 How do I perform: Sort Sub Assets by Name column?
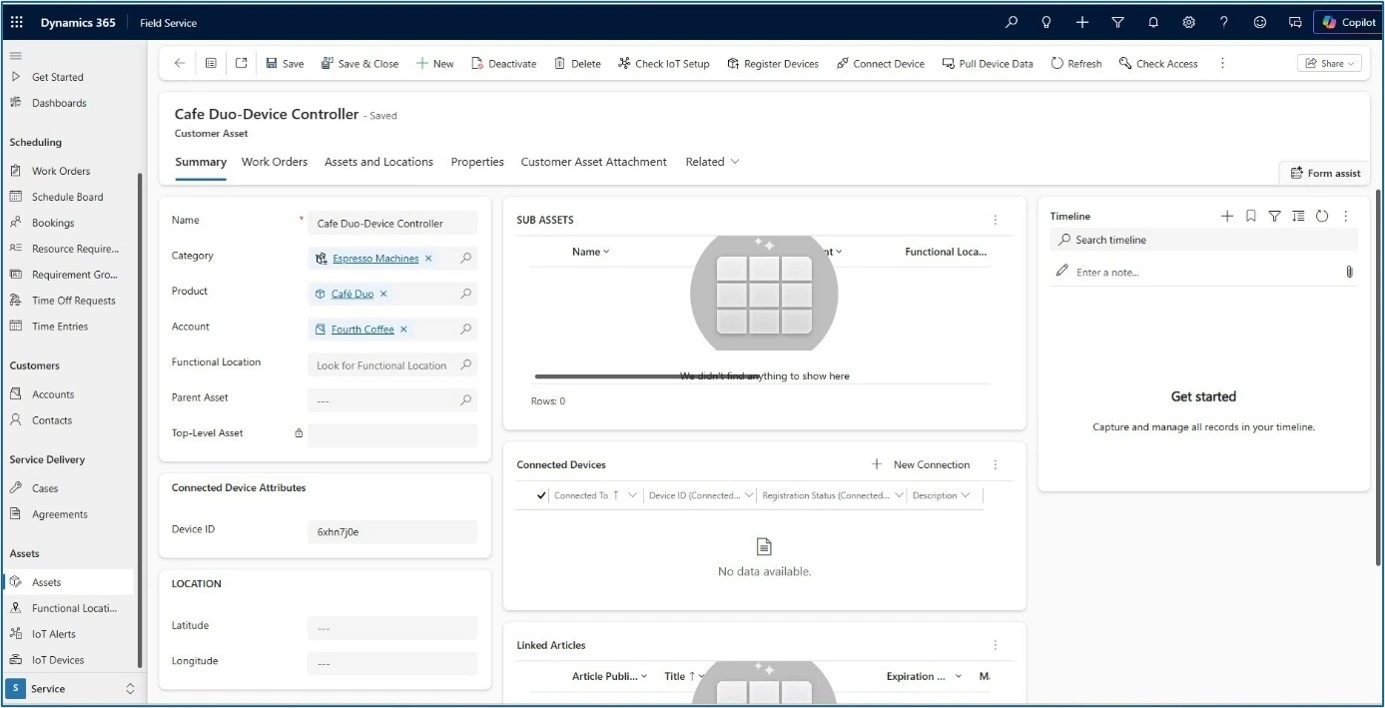coord(590,252)
